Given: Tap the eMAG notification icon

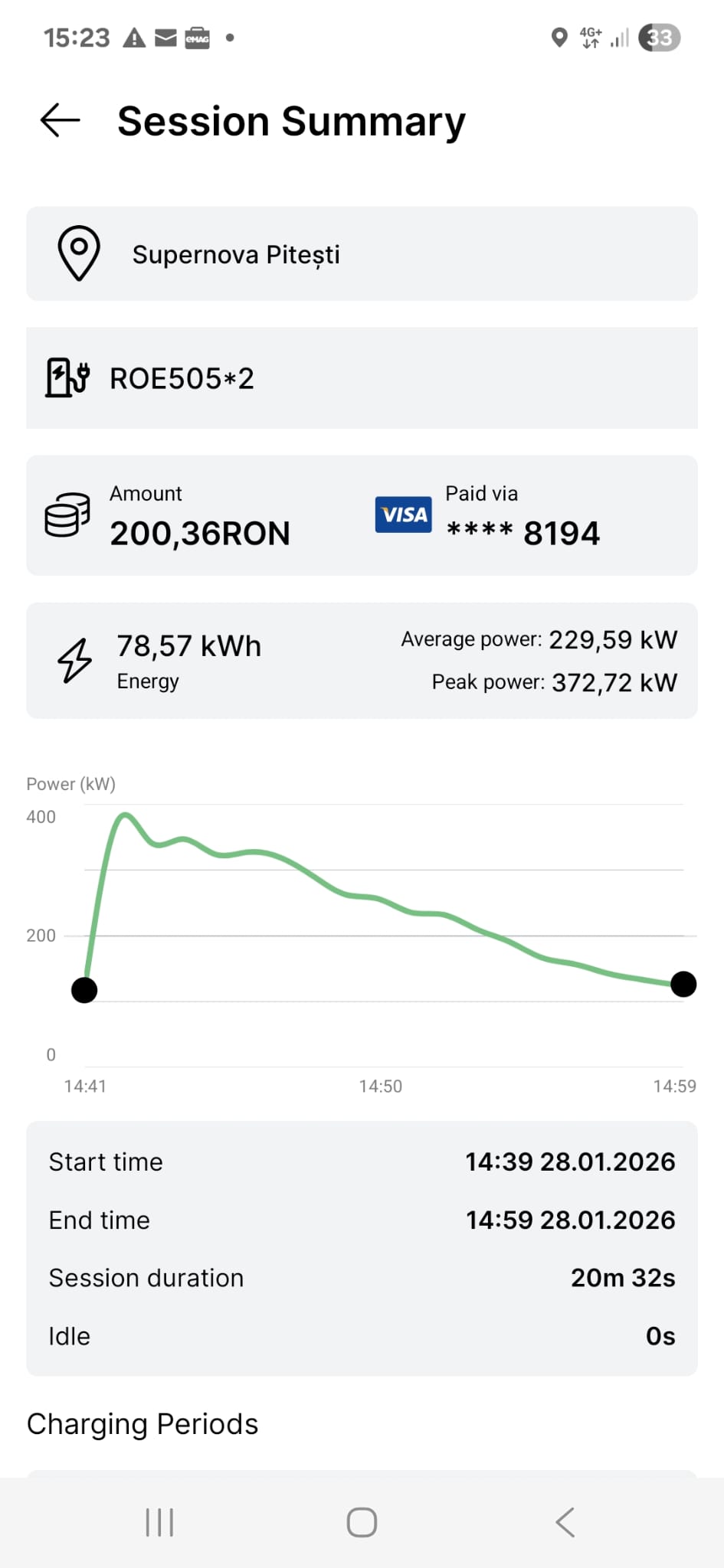Looking at the screenshot, I should coord(197,38).
